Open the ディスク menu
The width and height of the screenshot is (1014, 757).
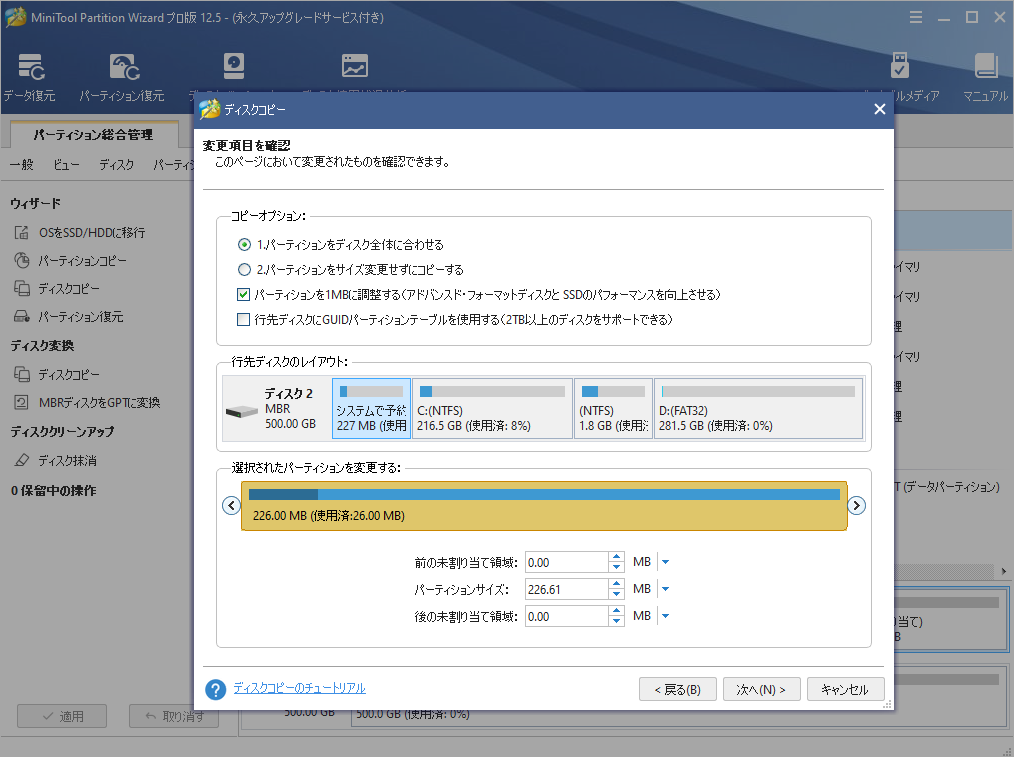coord(116,165)
